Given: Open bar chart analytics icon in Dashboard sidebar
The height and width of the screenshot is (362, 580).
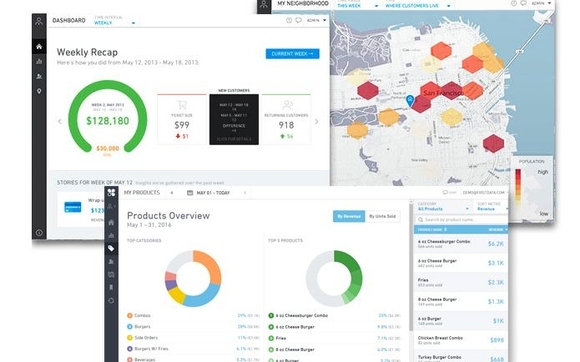Looking at the screenshot, I should point(39,61).
